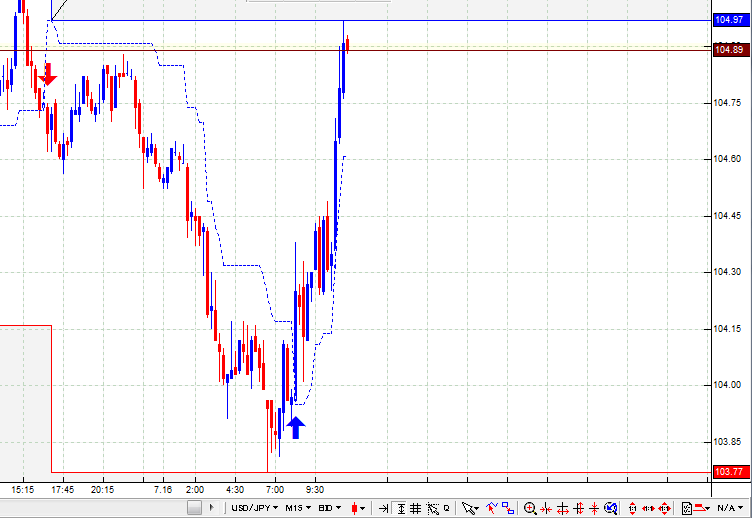
Task: Open the USD/JPY symbol dropdown
Action: pos(254,507)
